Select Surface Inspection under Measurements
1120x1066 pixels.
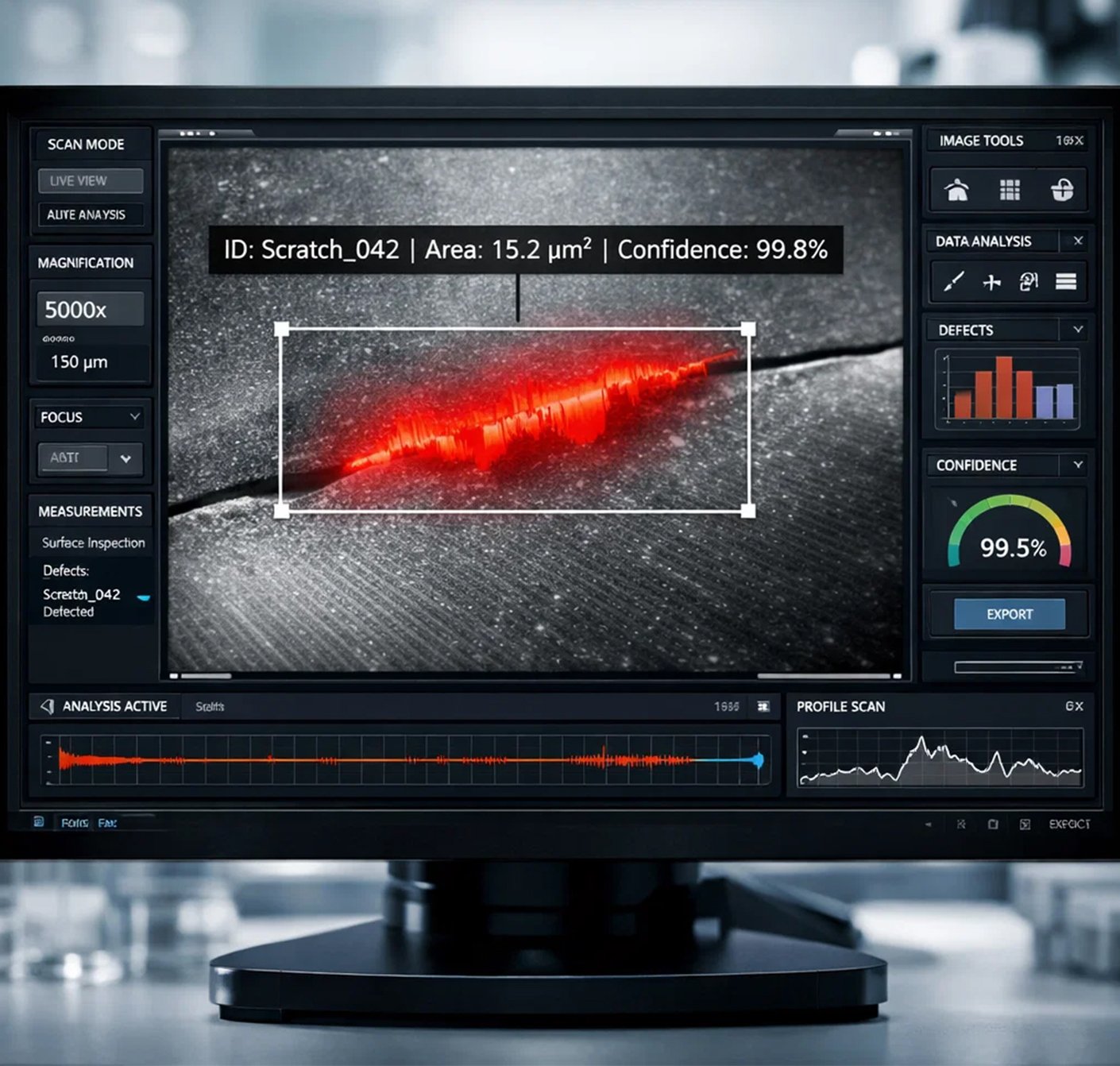[x=93, y=543]
